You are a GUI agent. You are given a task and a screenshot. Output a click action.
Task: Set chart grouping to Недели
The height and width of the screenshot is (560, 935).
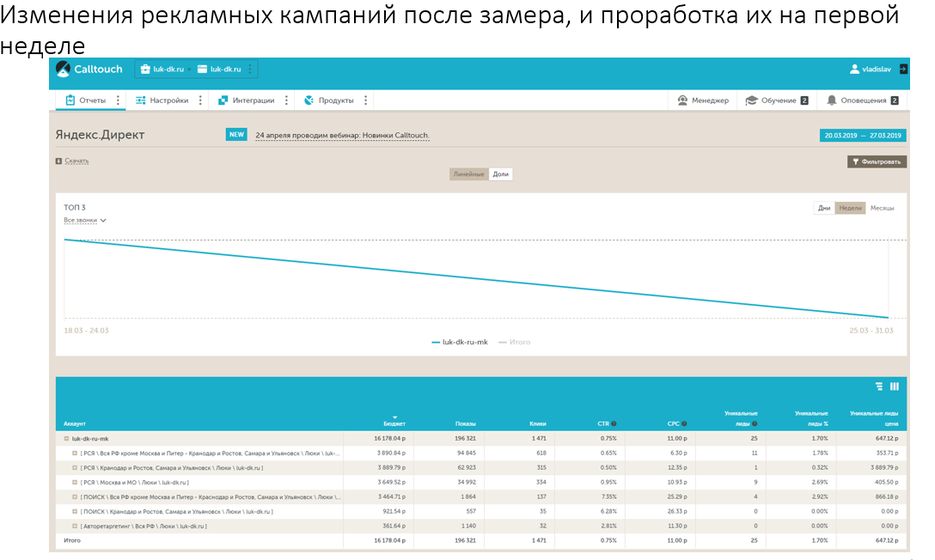tap(850, 208)
